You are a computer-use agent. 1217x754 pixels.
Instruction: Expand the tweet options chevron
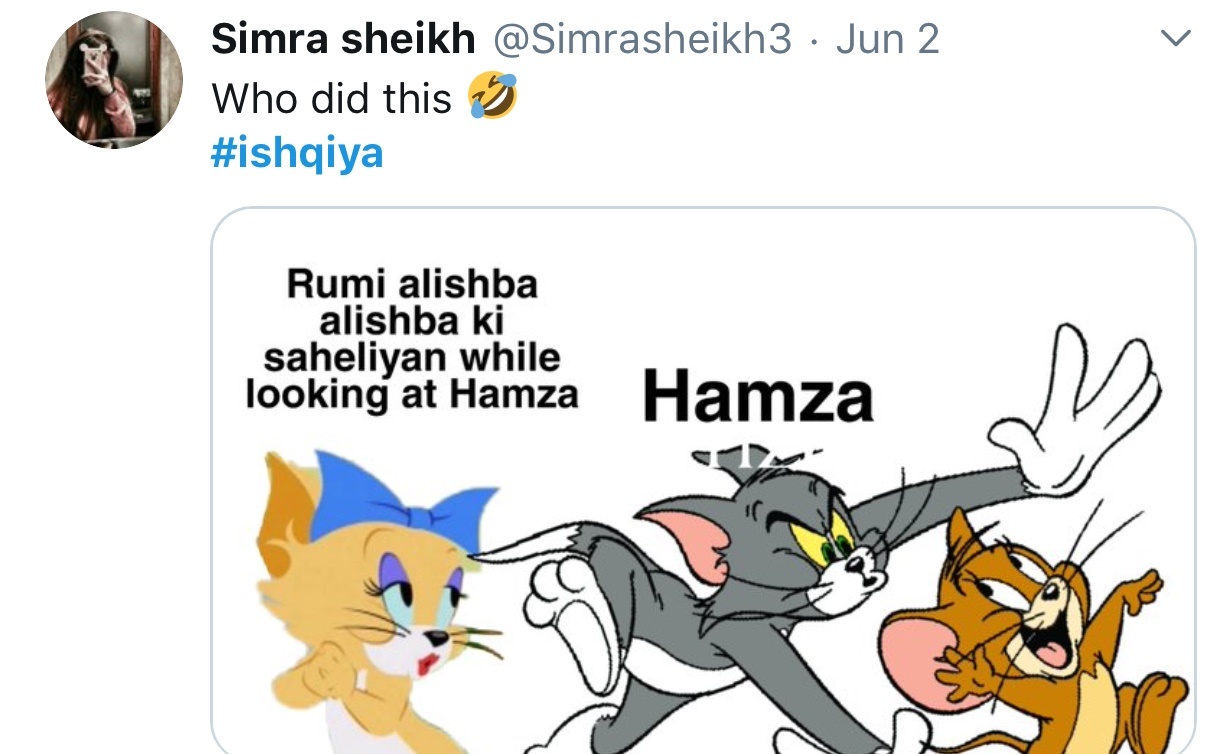[1175, 39]
